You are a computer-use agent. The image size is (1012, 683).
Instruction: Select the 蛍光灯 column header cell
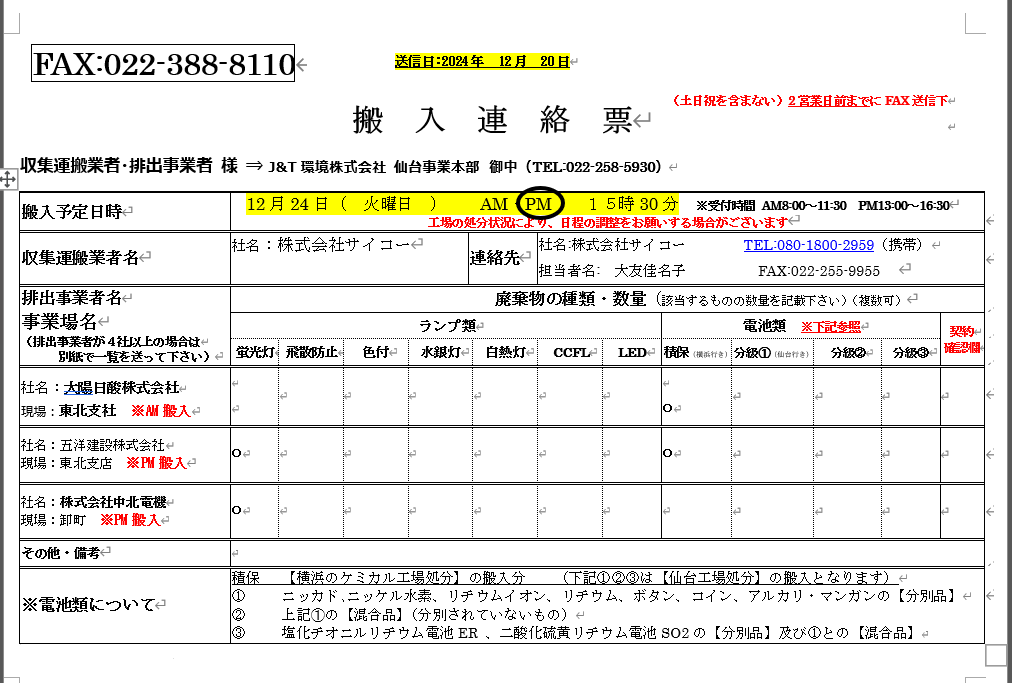click(x=254, y=352)
